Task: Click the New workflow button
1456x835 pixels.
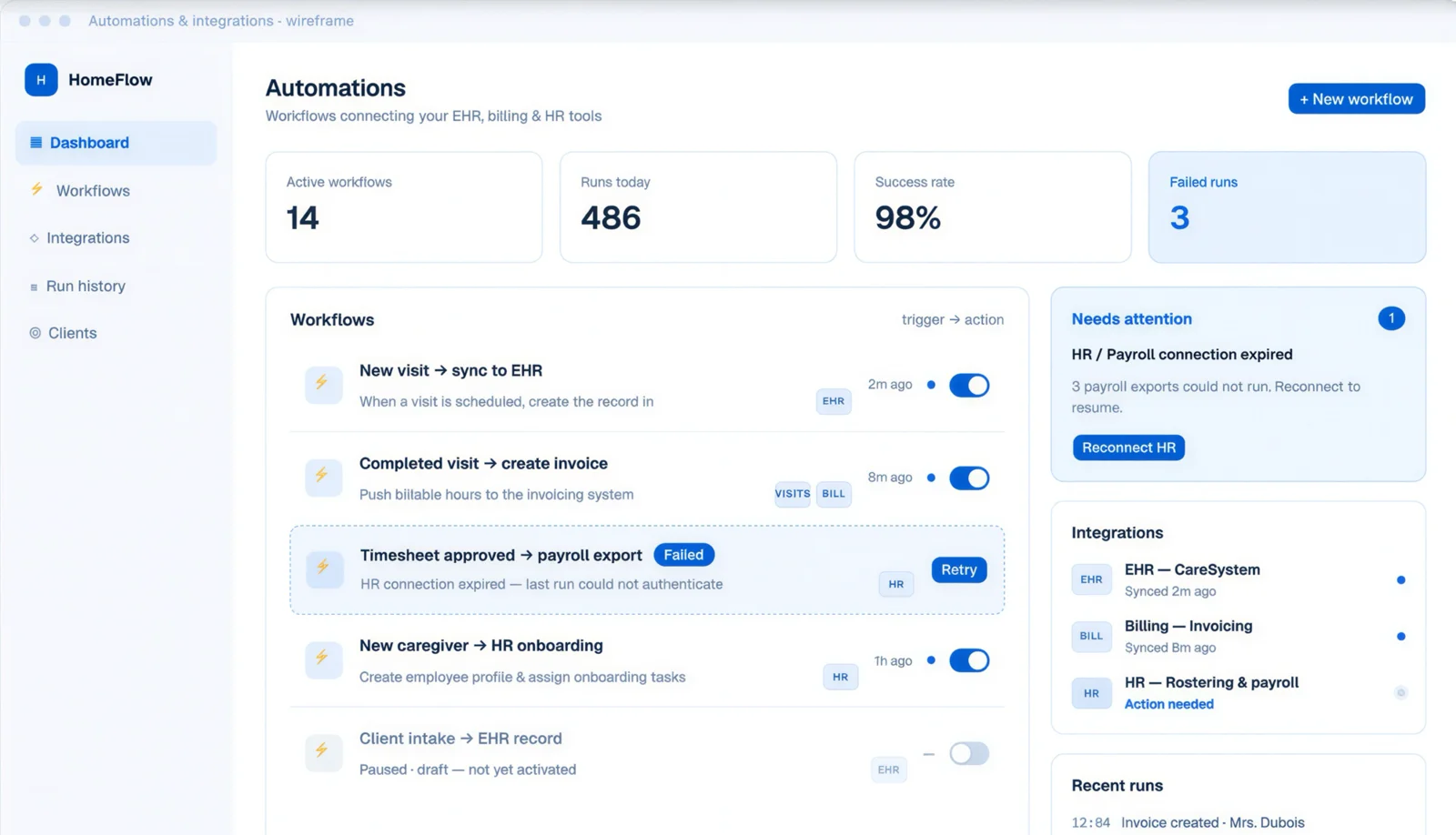Action: pos(1356,99)
